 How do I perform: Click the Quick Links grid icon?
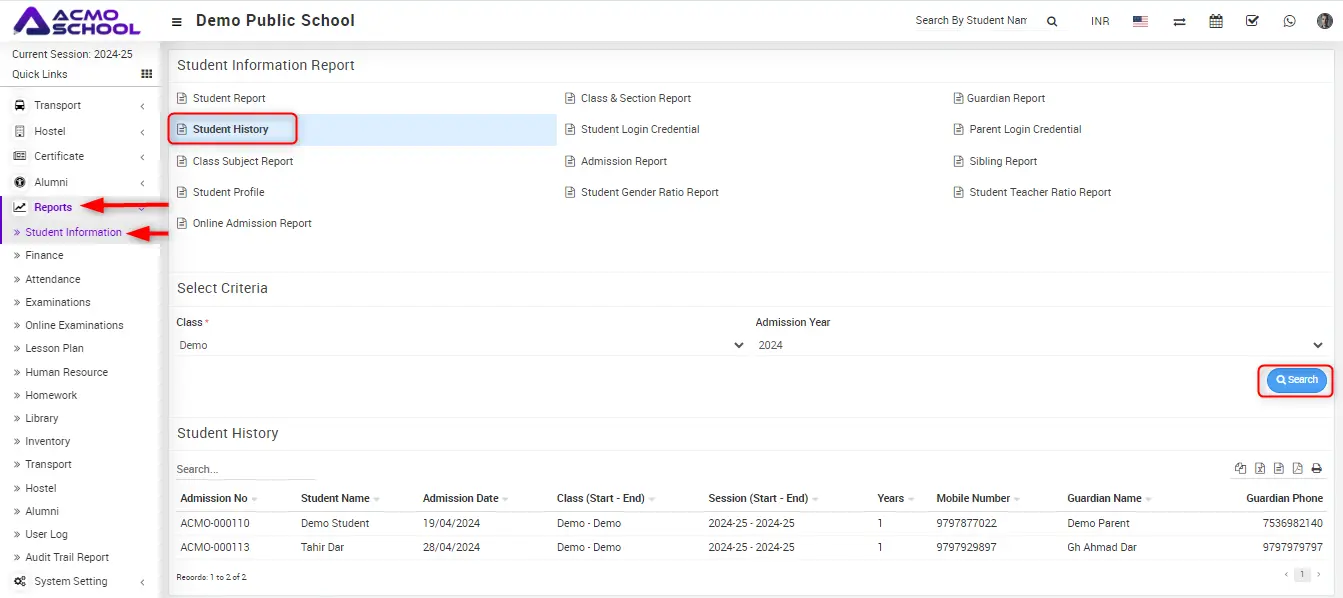147,74
